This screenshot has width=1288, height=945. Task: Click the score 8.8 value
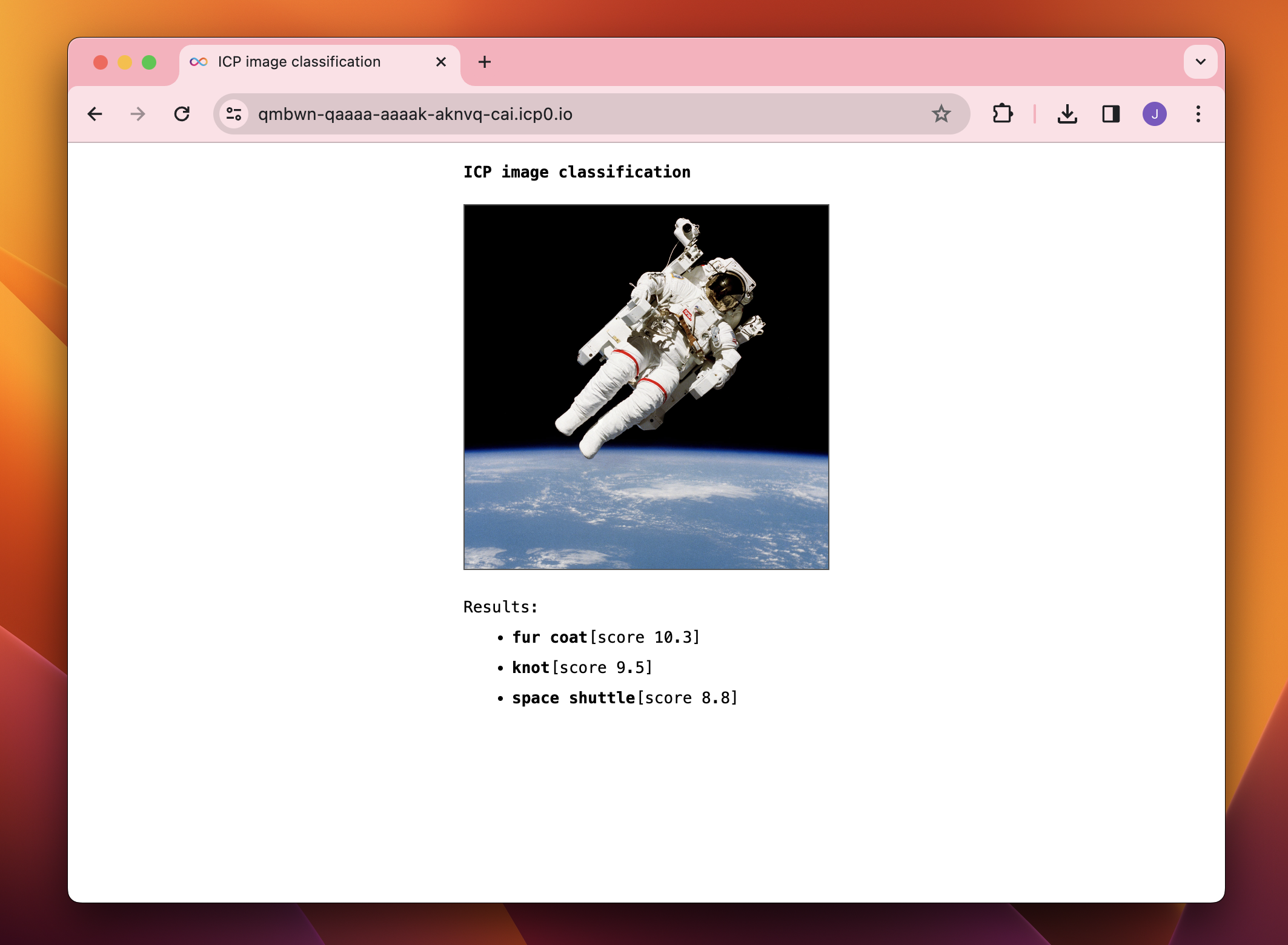tap(688, 698)
